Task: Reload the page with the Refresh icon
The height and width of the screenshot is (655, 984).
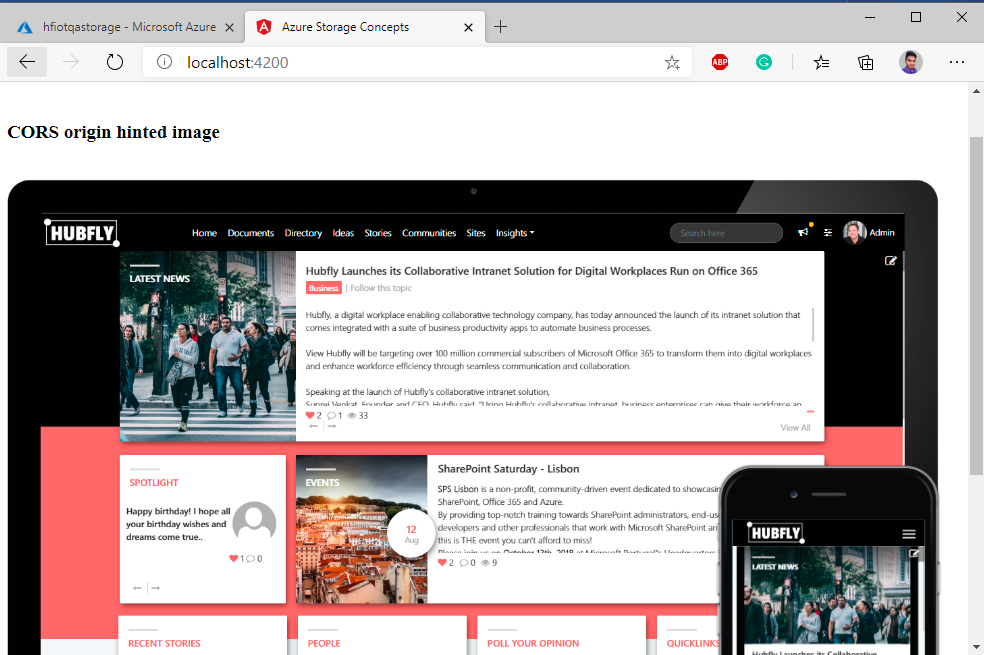Action: 114,61
